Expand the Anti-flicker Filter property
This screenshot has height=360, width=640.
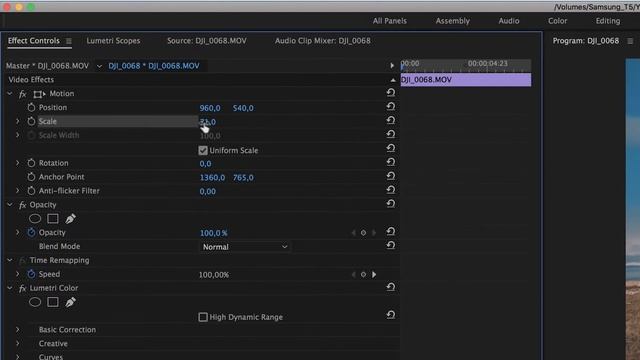pyautogui.click(x=18, y=191)
